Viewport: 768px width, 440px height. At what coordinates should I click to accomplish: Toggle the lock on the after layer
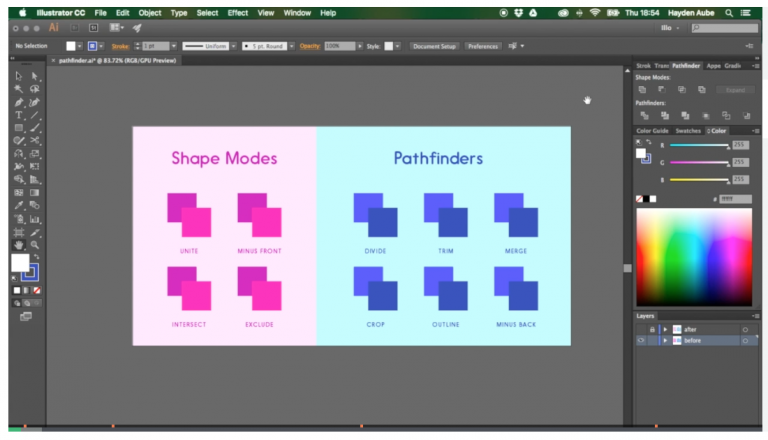652,329
